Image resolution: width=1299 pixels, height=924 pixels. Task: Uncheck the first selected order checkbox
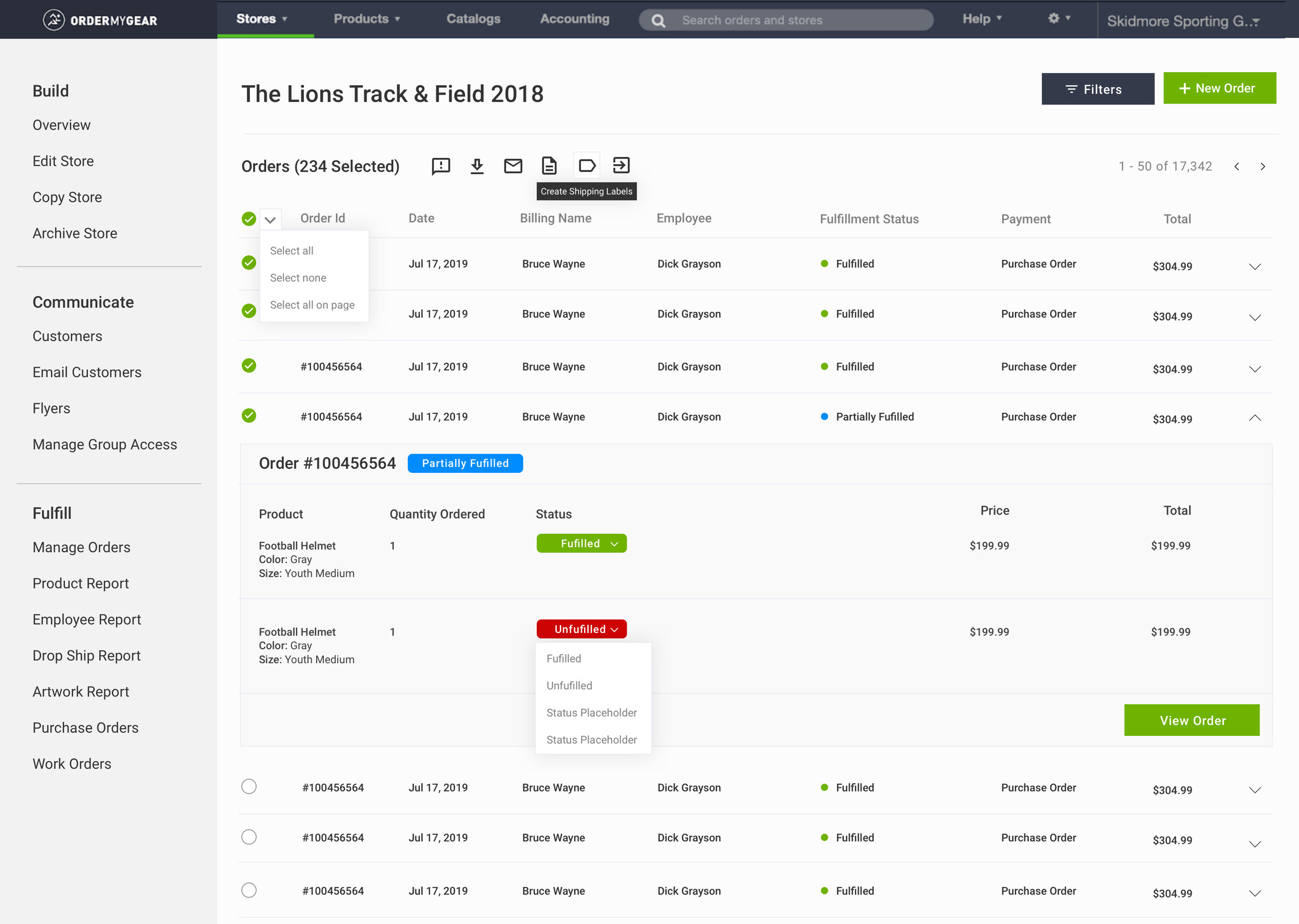point(249,263)
